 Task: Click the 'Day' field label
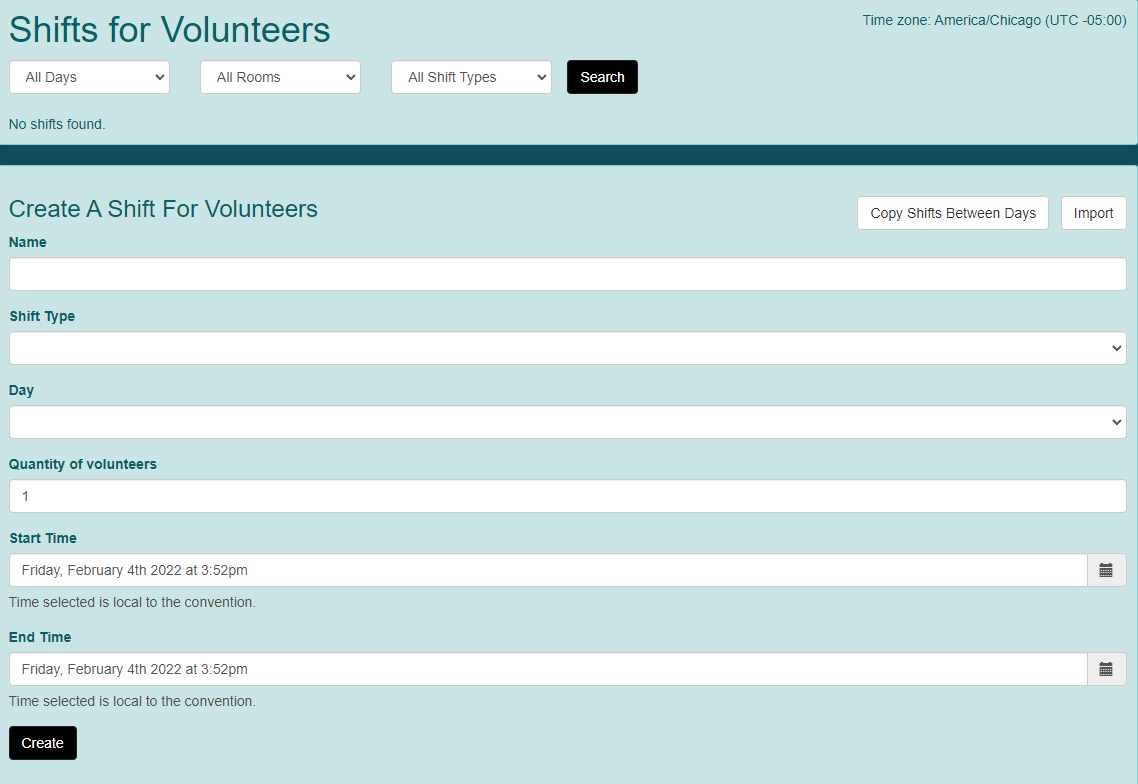pyautogui.click(x=21, y=391)
